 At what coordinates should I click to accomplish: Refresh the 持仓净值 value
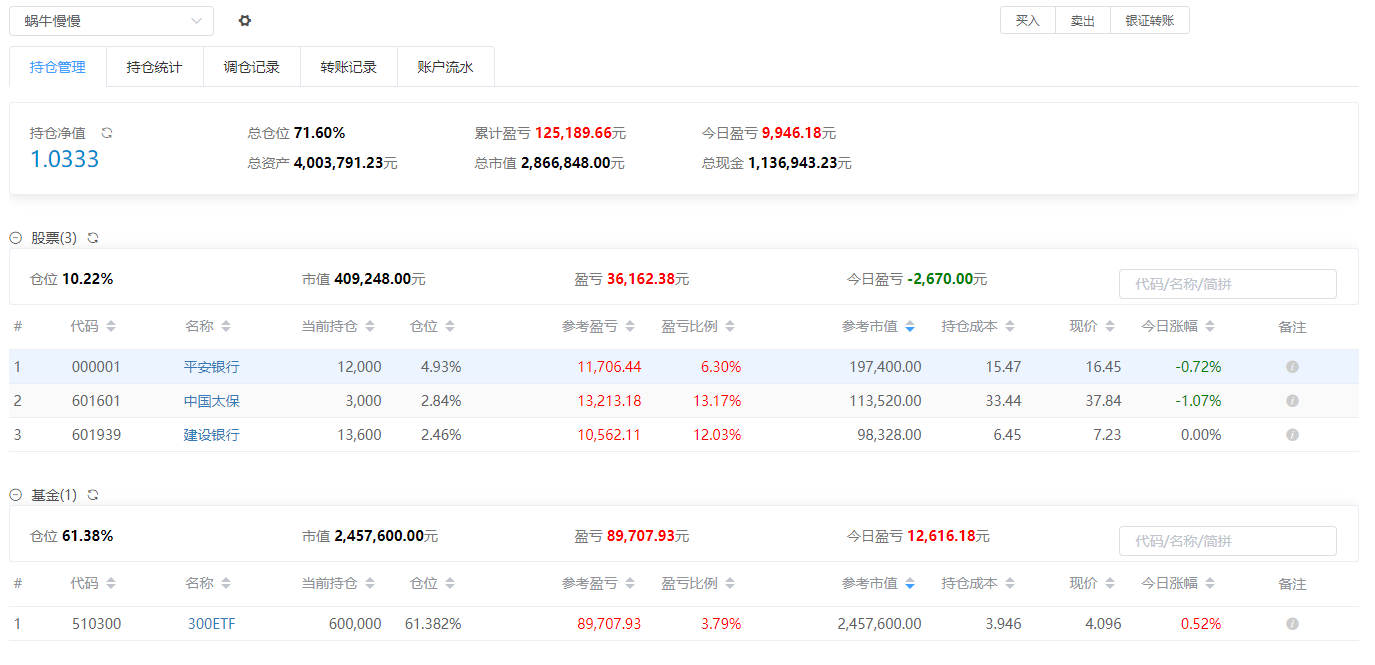pos(107,132)
